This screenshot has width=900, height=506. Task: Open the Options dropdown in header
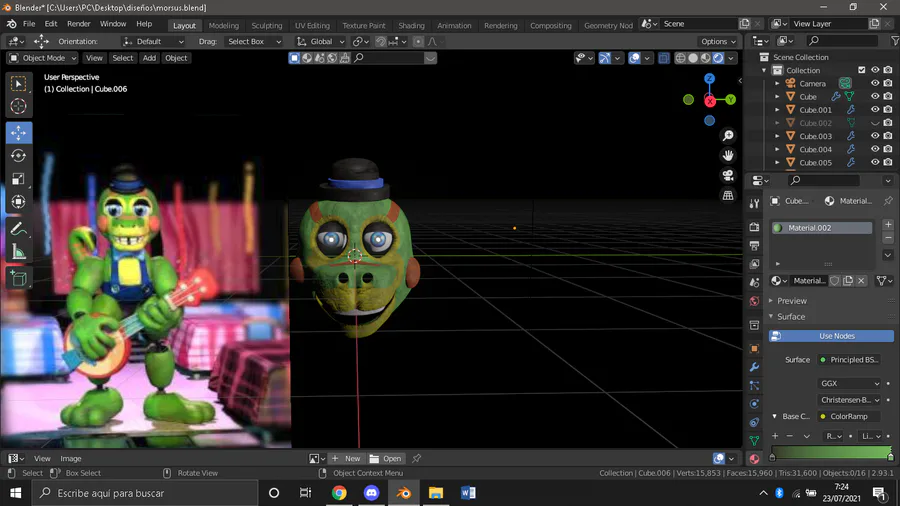(x=717, y=41)
